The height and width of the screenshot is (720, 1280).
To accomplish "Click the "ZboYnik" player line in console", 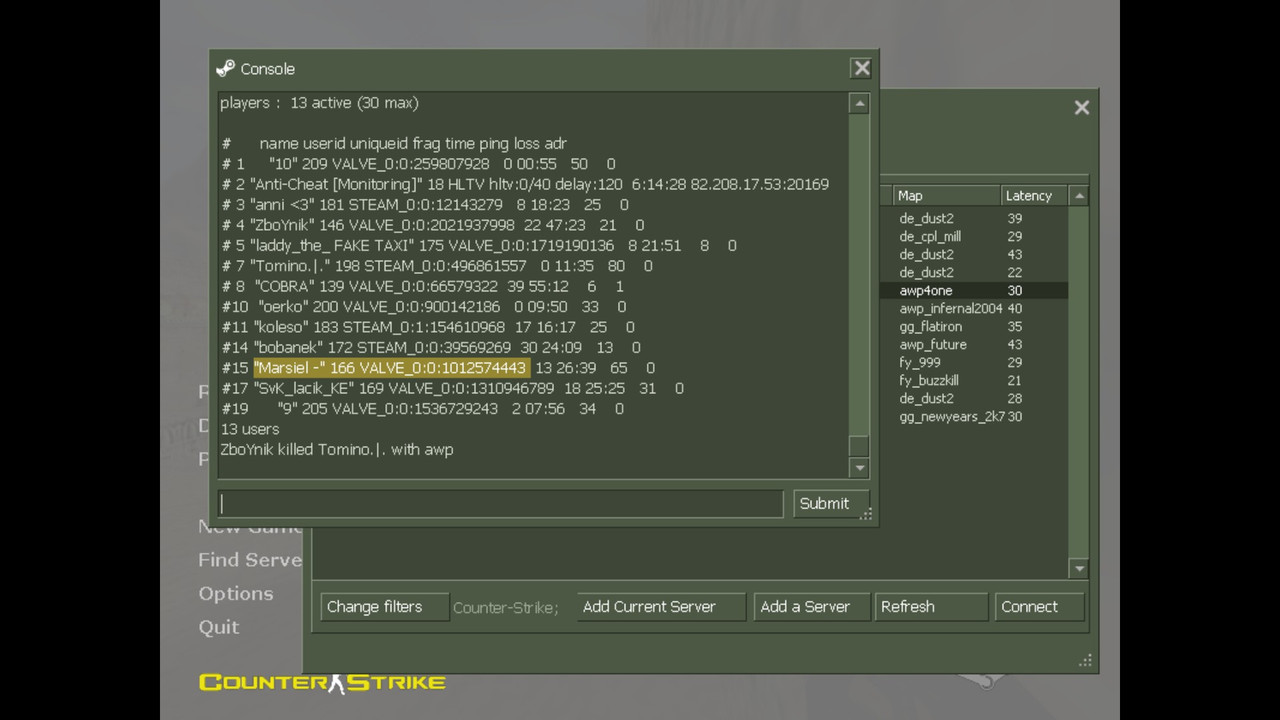I will 433,225.
